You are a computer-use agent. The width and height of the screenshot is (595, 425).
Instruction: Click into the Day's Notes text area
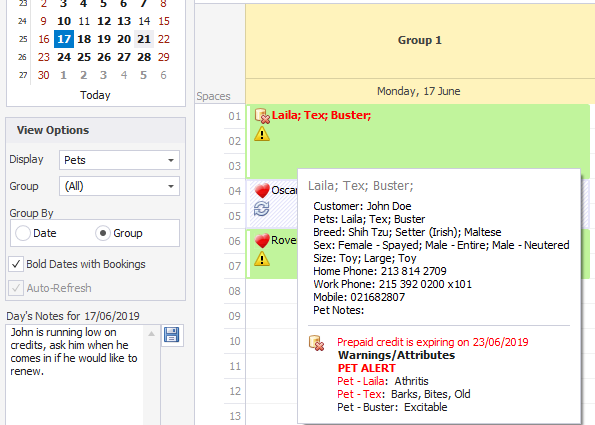pyautogui.click(x=75, y=375)
